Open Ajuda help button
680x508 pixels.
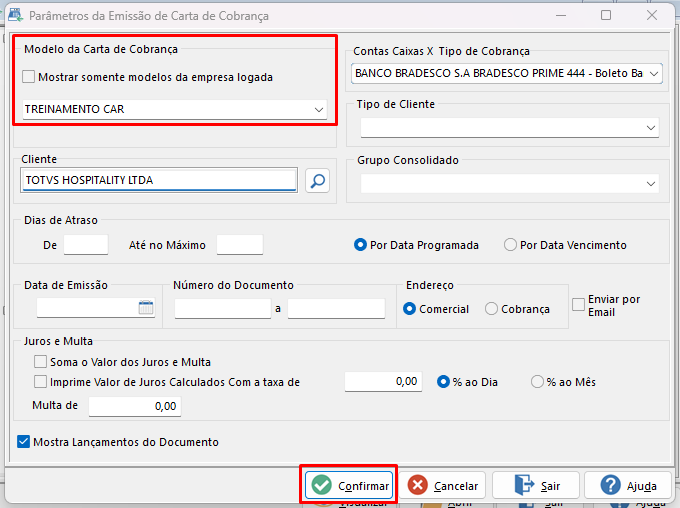(628, 485)
